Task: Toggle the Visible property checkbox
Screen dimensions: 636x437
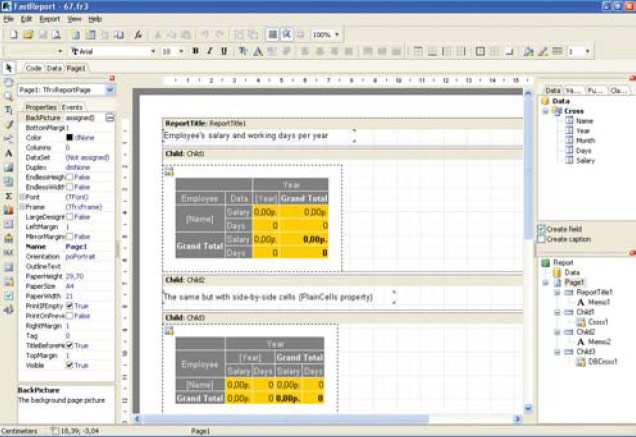Action: [69, 366]
